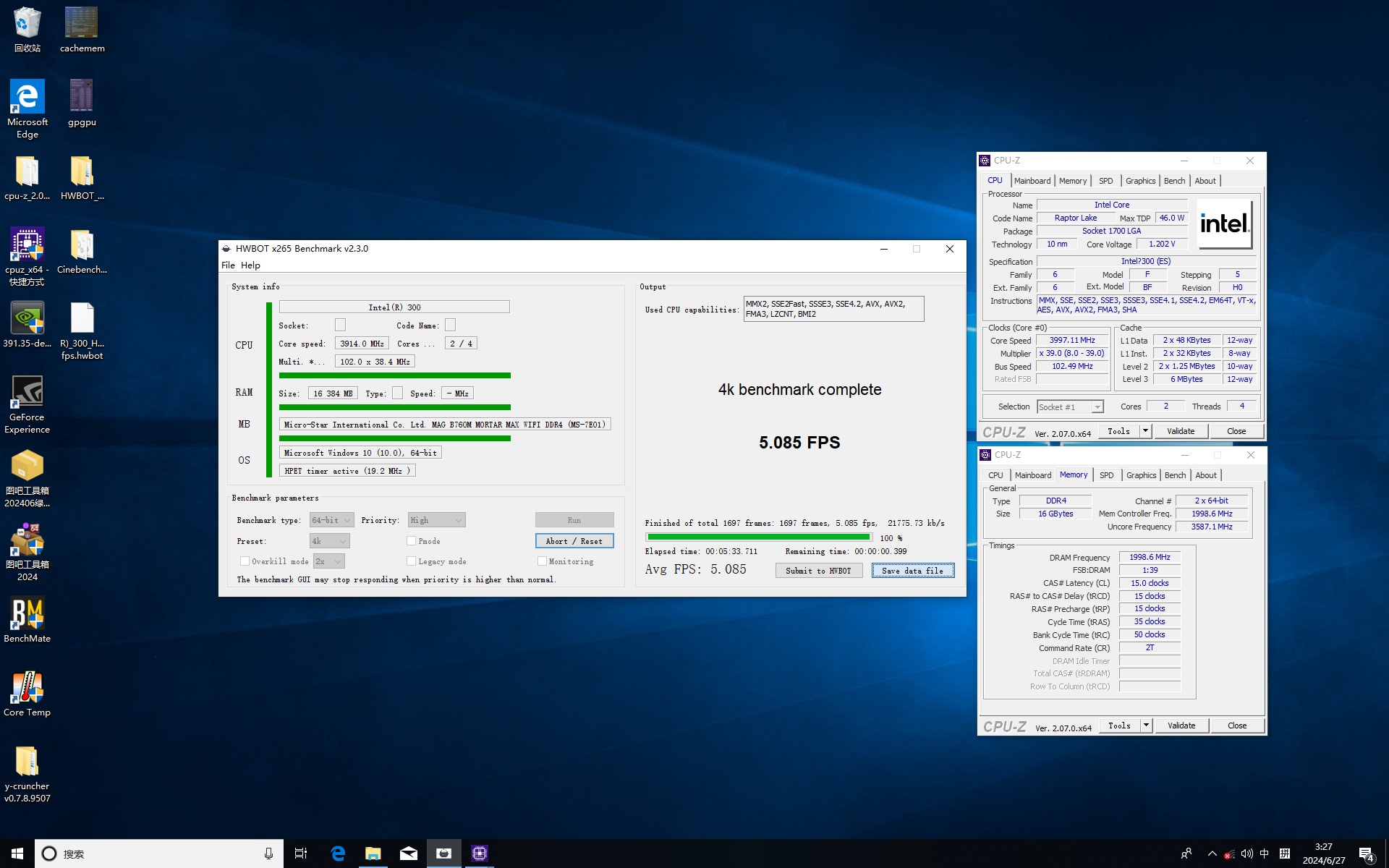
Task: Click the Tools button in upper CPU-Z
Action: [x=1118, y=431]
